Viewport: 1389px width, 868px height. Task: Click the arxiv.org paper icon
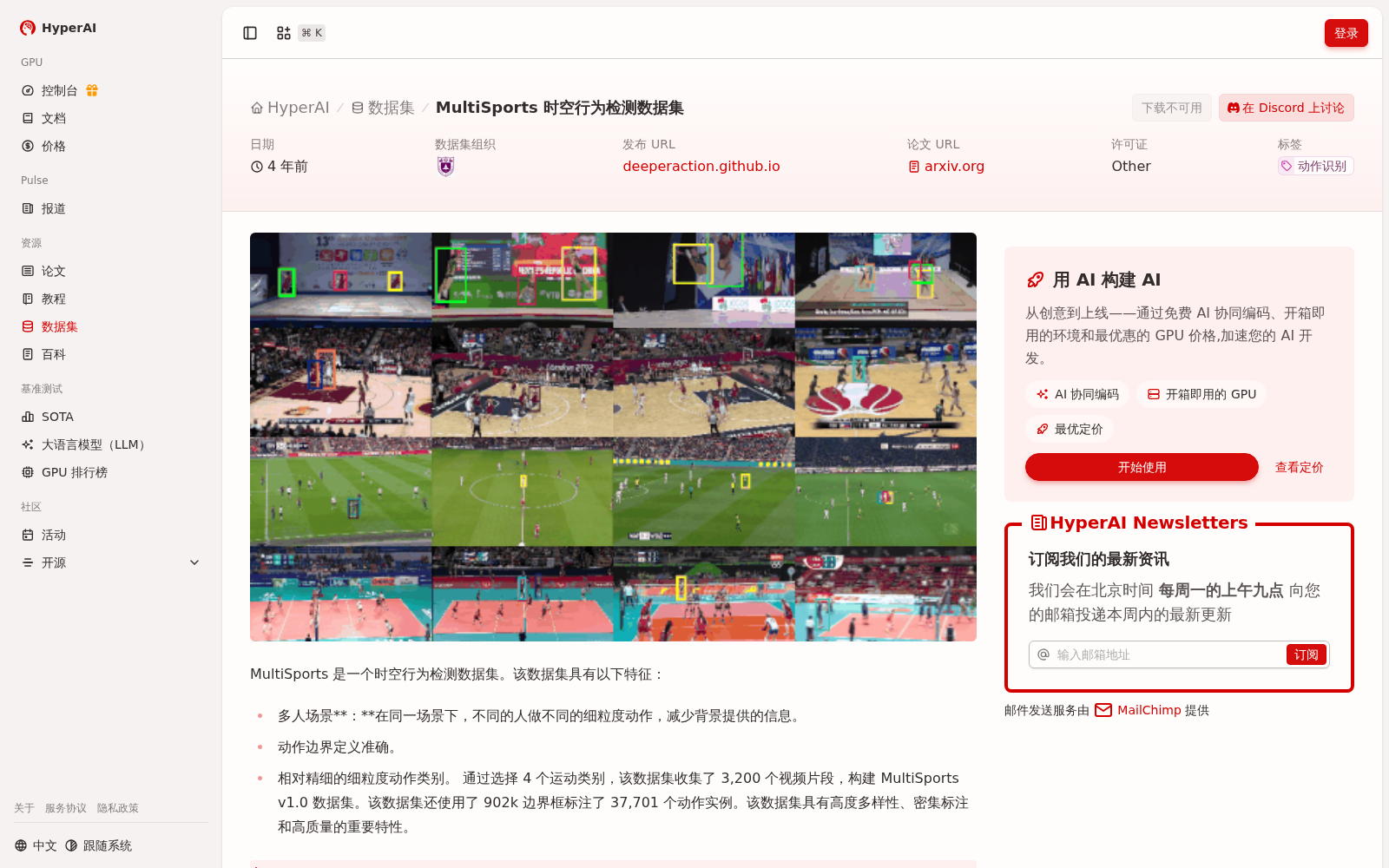pyautogui.click(x=914, y=167)
